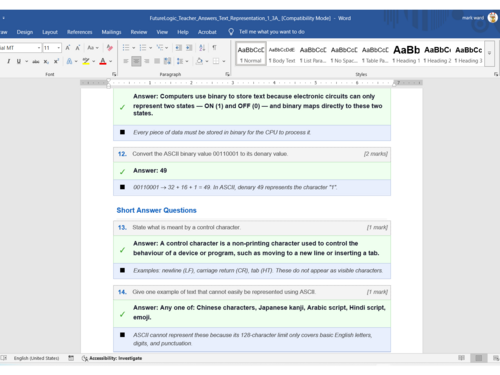
Task: Toggle strikethrough formatting
Action: pyautogui.click(x=36, y=61)
